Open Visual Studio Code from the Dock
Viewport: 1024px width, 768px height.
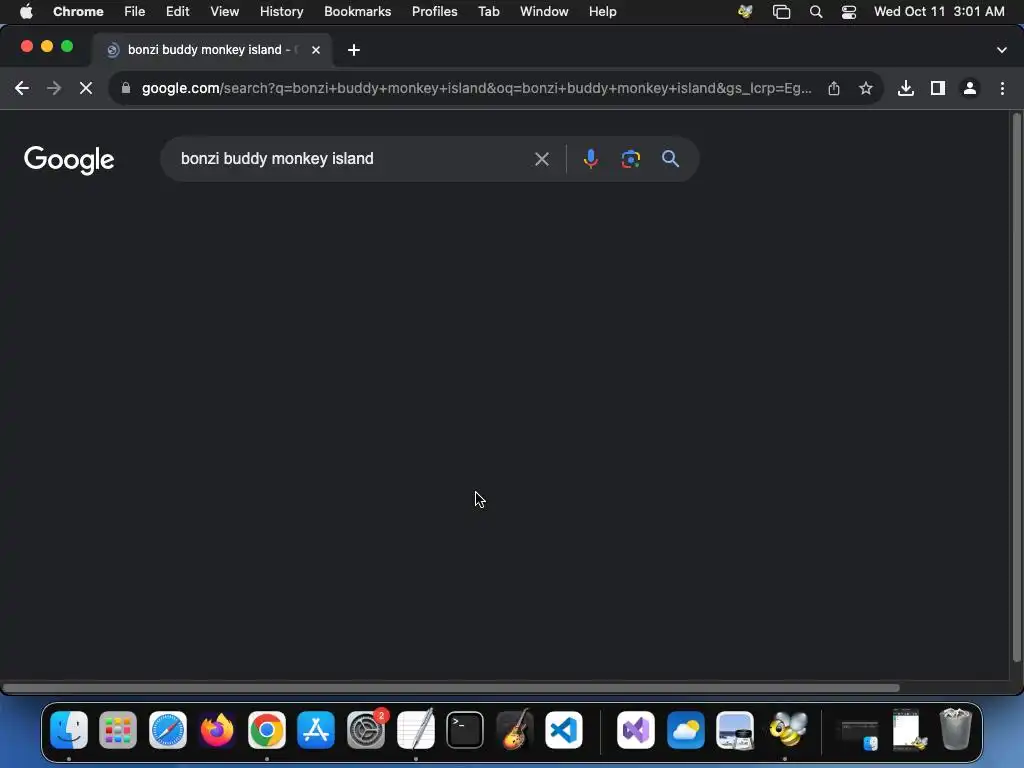coord(564,730)
